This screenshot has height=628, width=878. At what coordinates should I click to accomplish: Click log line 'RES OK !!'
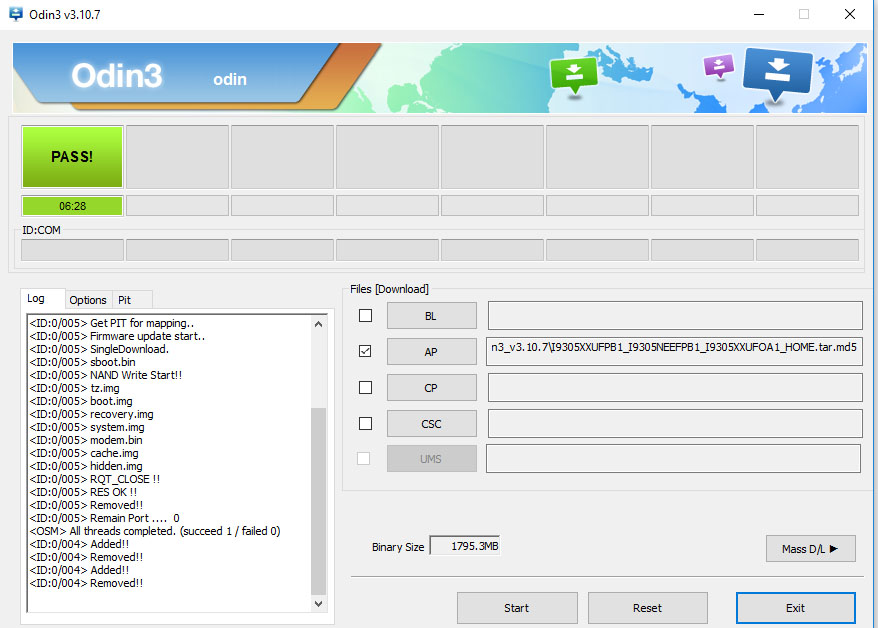tap(83, 492)
